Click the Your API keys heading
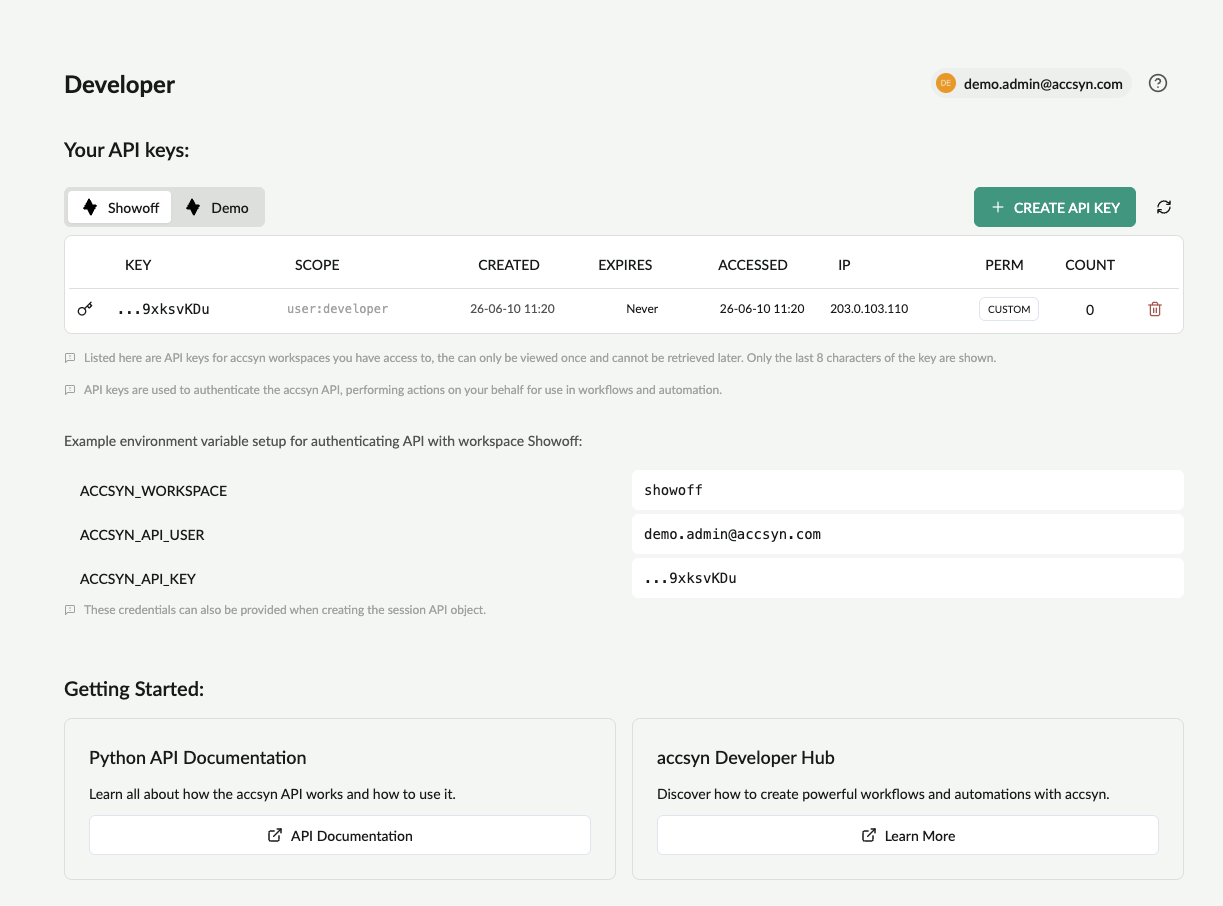The height and width of the screenshot is (906, 1223). point(127,150)
